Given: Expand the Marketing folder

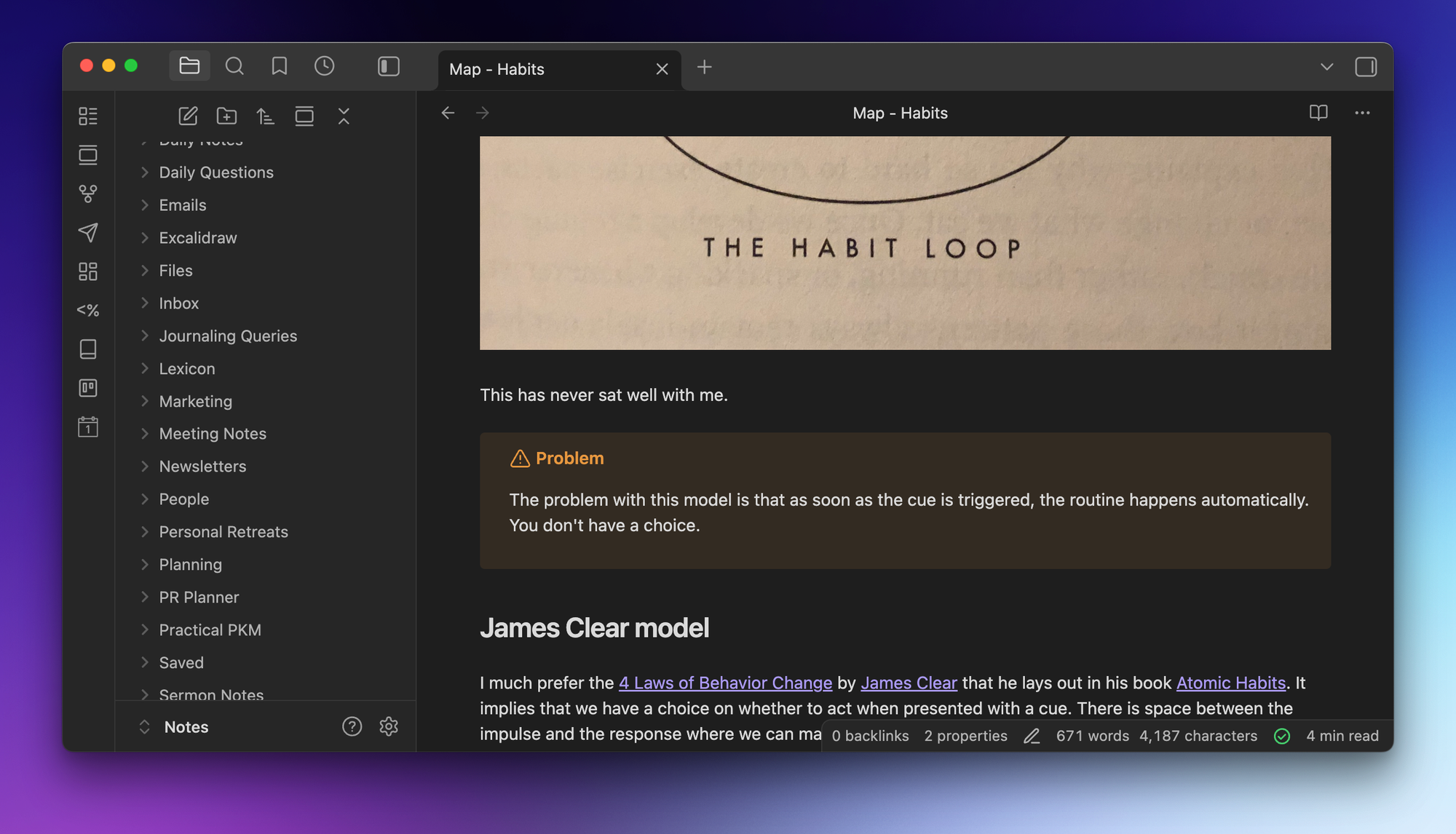Looking at the screenshot, I should 144,402.
